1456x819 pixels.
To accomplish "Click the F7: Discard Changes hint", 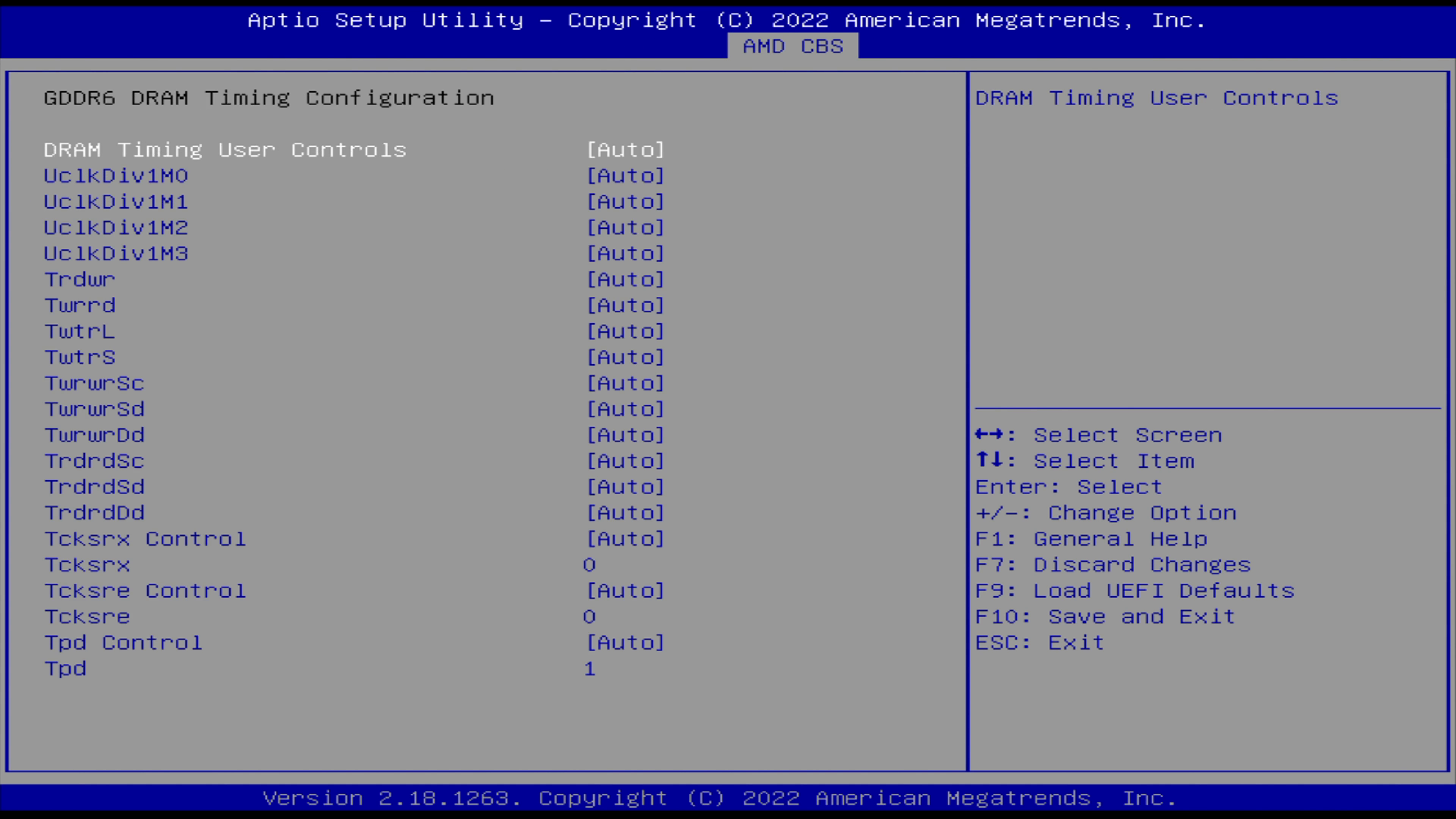I will point(1114,565).
